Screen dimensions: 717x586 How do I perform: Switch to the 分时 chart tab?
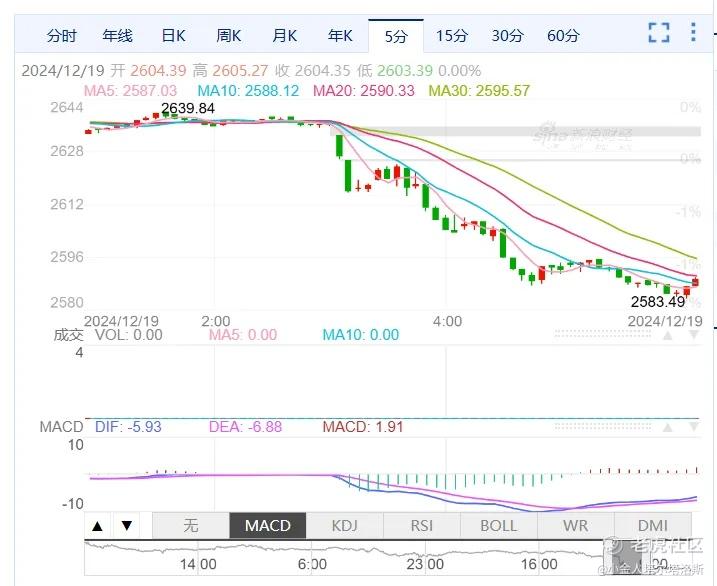[x=61, y=36]
